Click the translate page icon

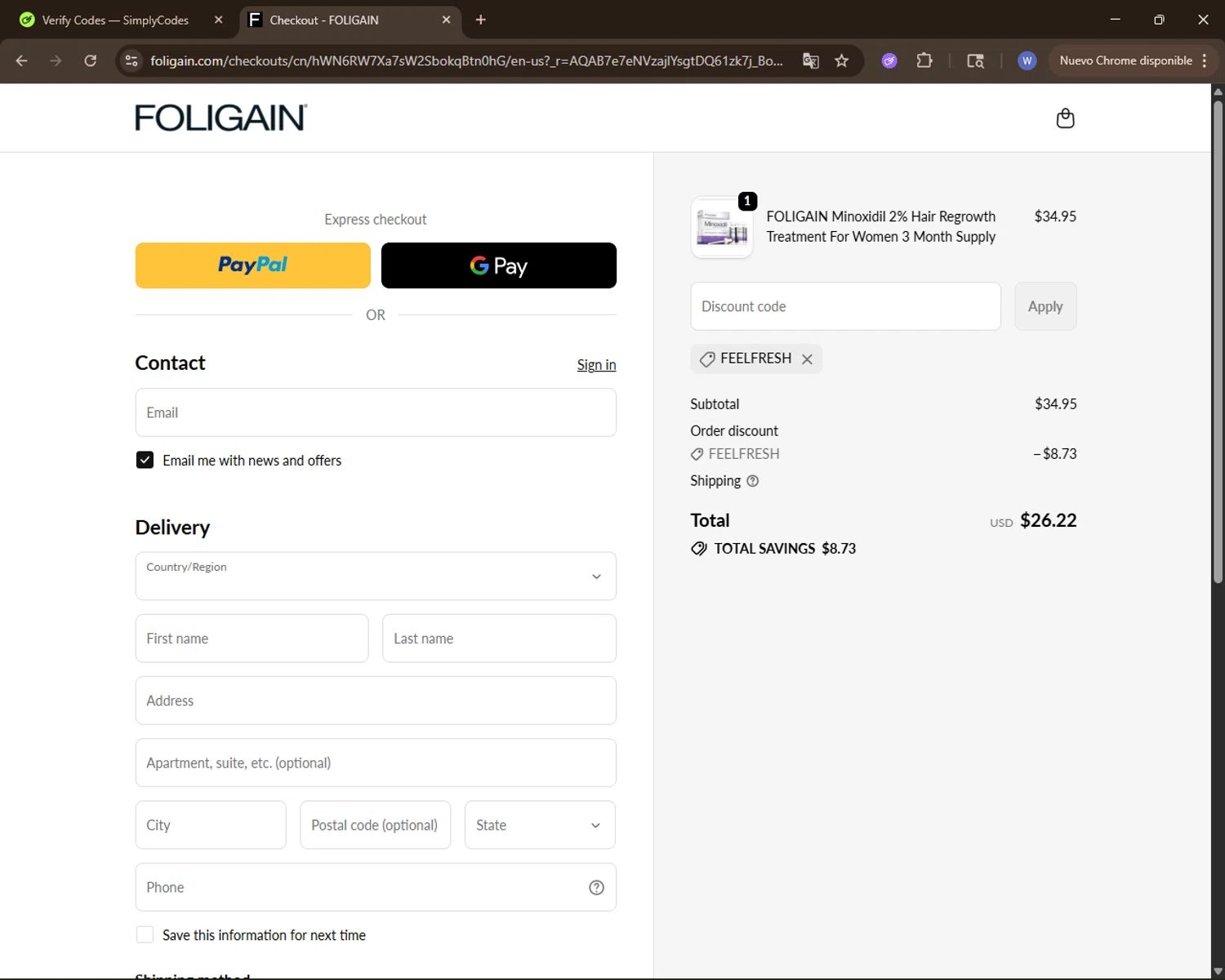pos(810,60)
